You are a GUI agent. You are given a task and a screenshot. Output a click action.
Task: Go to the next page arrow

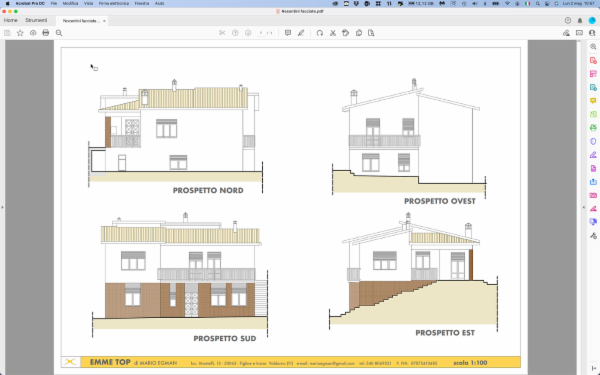(x=248, y=33)
